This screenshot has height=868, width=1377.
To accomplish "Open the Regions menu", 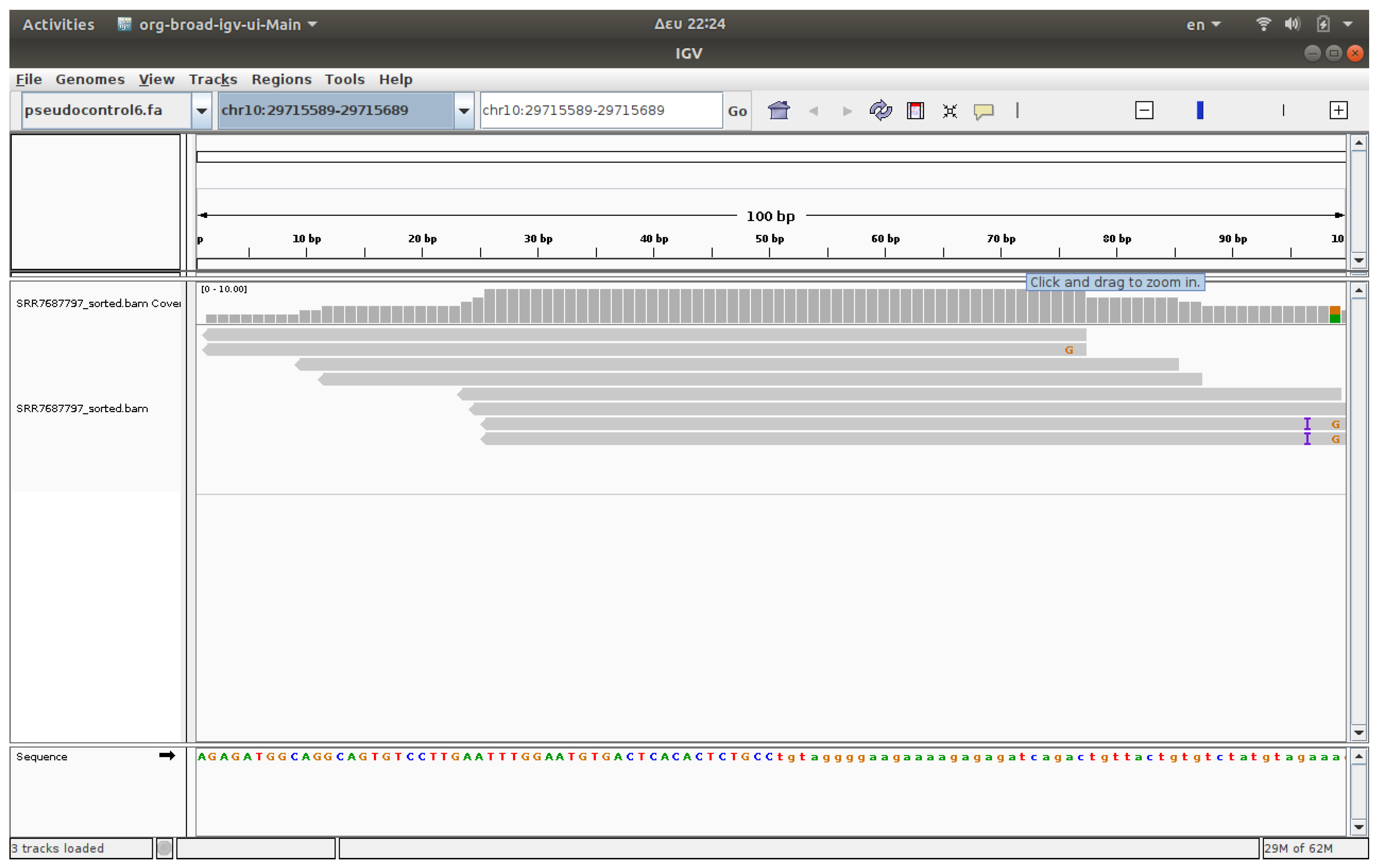I will point(281,79).
